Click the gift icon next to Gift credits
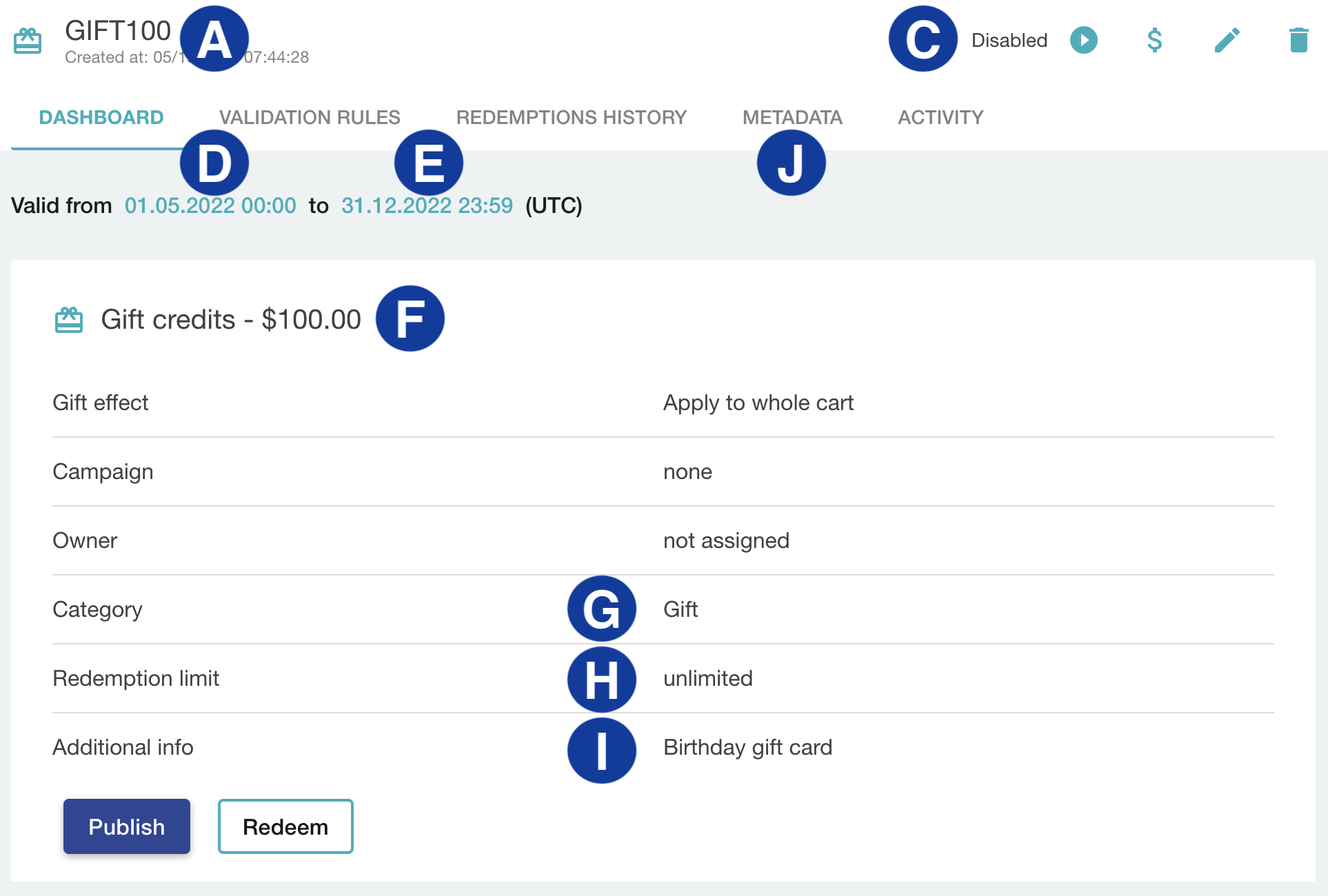 click(68, 320)
